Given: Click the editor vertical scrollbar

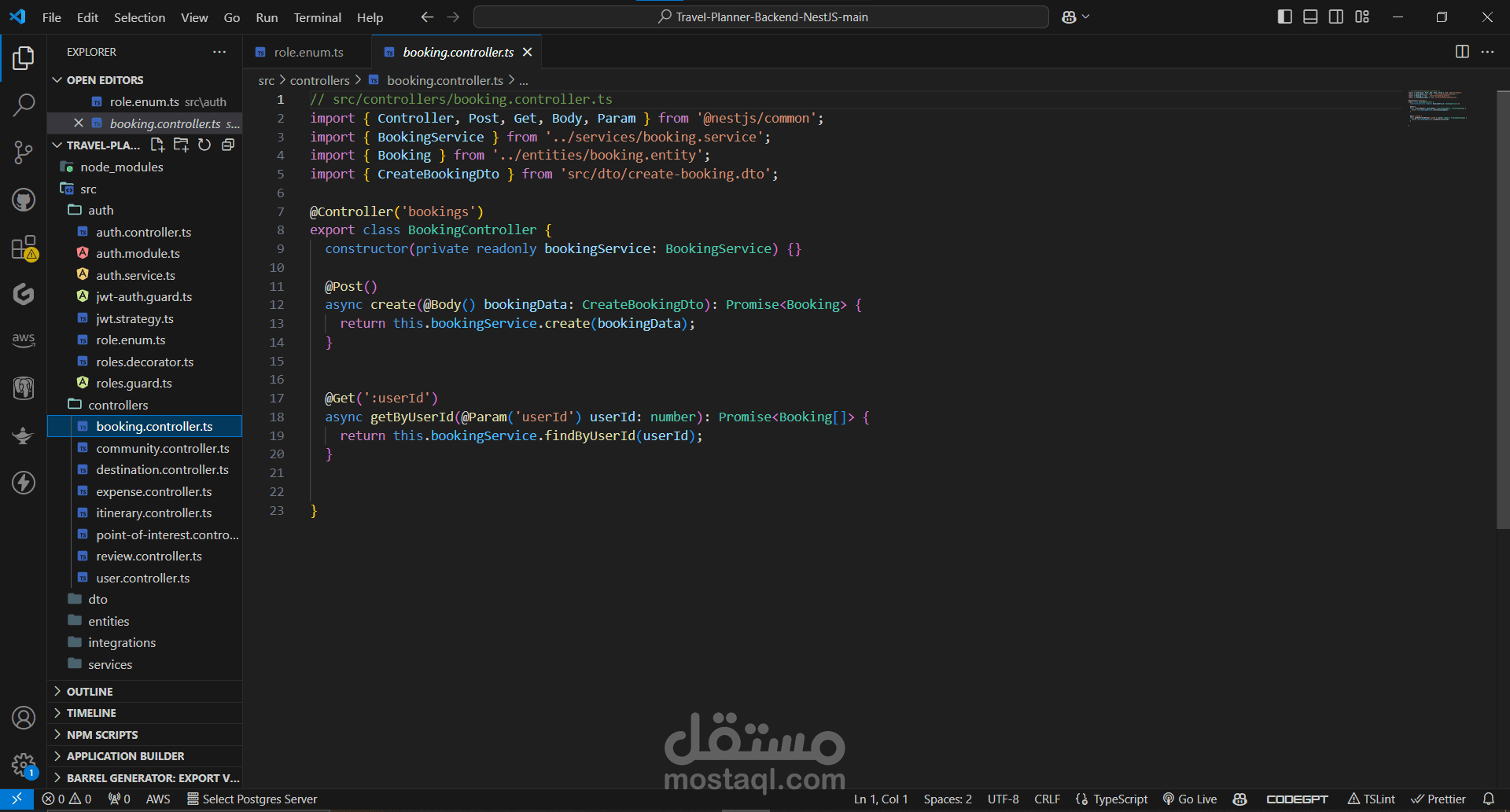Looking at the screenshot, I should [1503, 310].
